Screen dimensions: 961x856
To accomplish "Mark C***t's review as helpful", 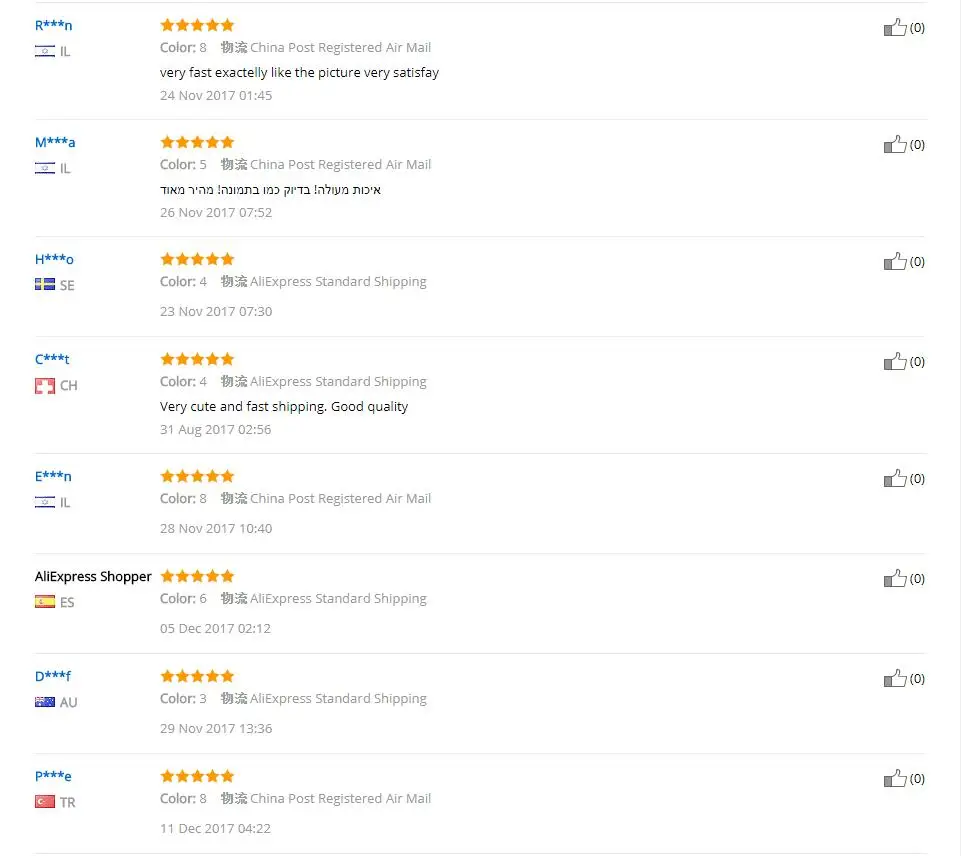I will 895,362.
